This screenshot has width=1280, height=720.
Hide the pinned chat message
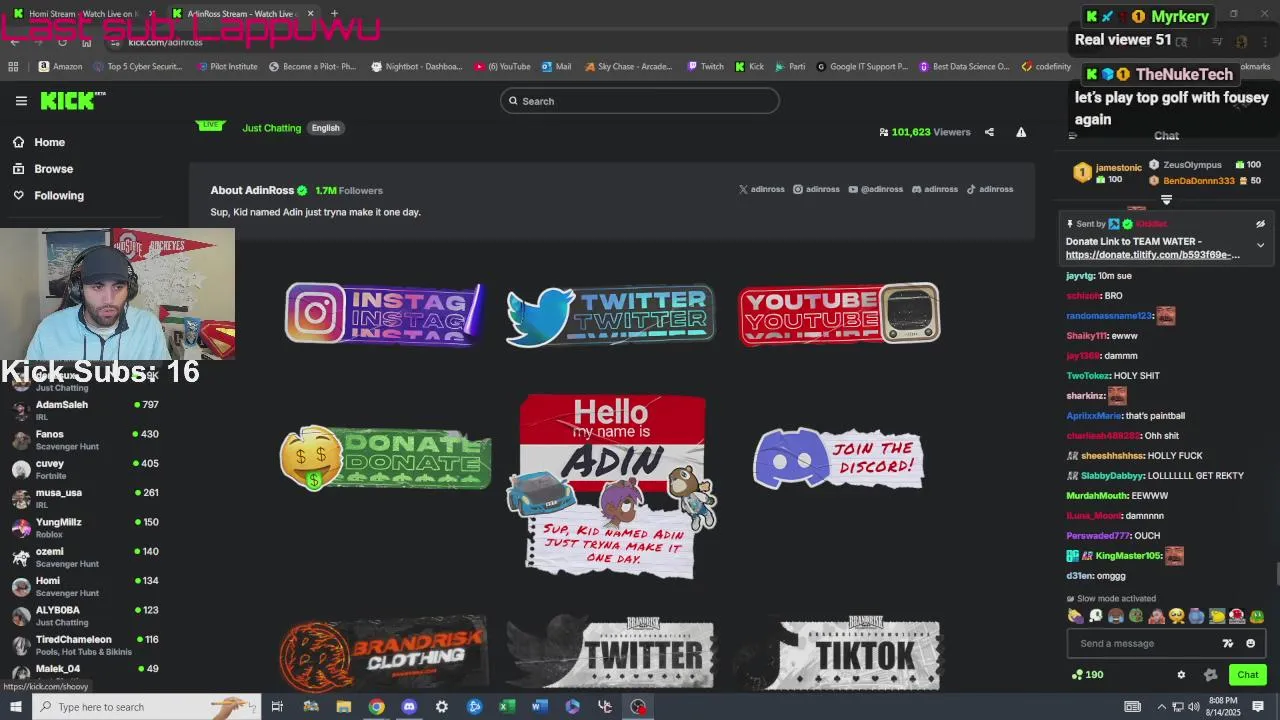pyautogui.click(x=1260, y=225)
